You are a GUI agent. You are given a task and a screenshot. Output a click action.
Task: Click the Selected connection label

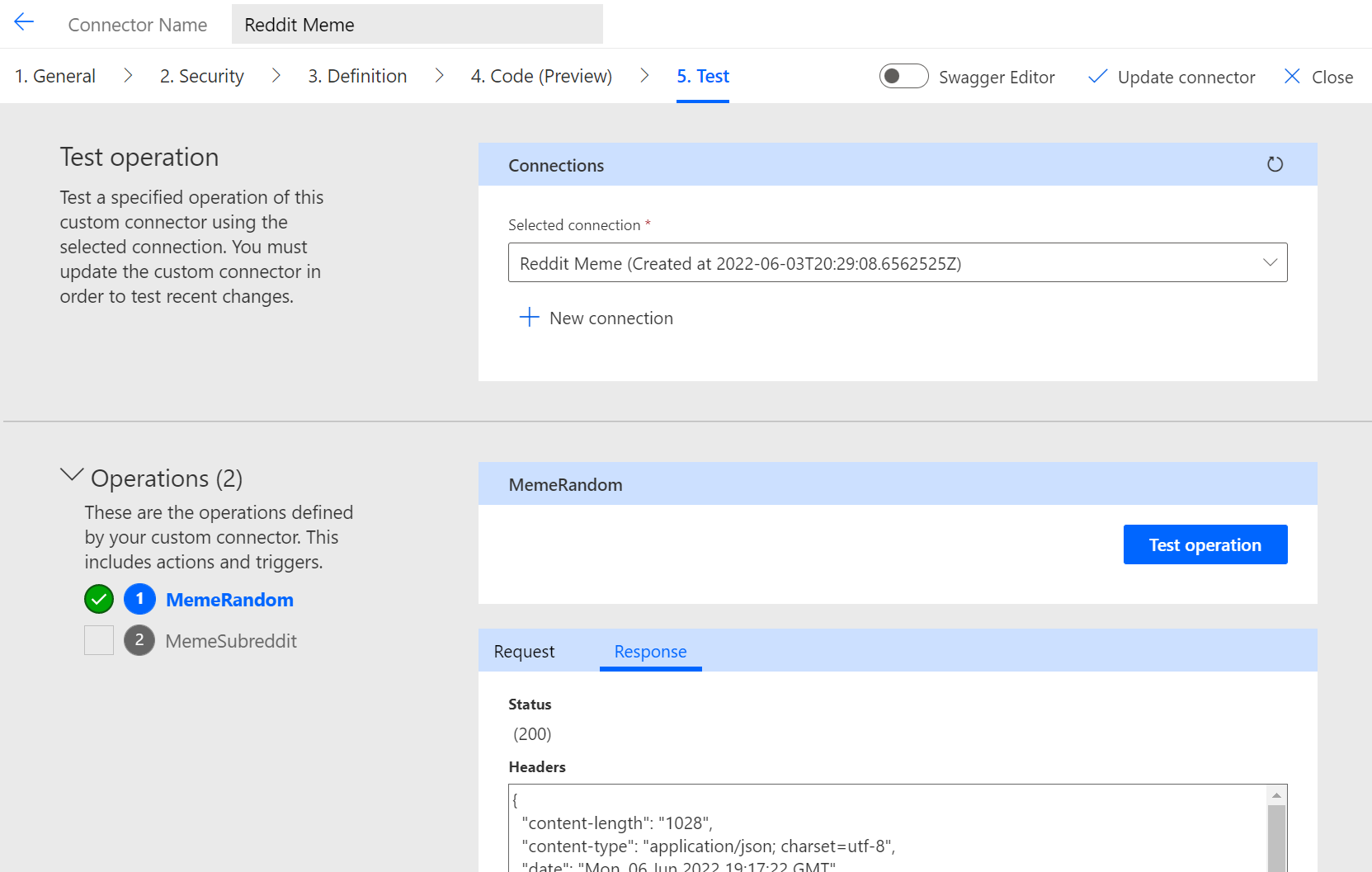coord(574,224)
